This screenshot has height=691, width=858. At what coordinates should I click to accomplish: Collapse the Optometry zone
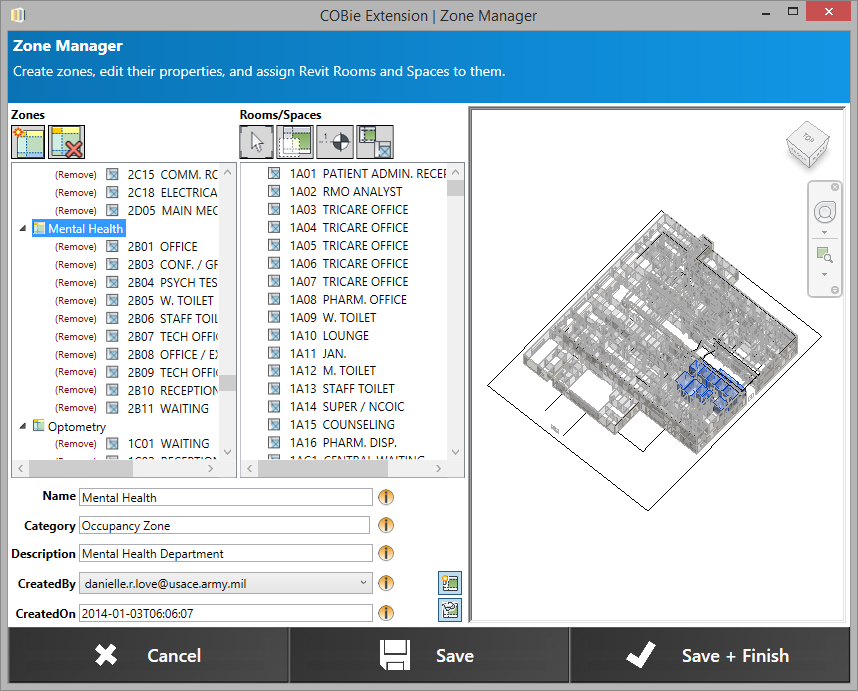tap(23, 426)
